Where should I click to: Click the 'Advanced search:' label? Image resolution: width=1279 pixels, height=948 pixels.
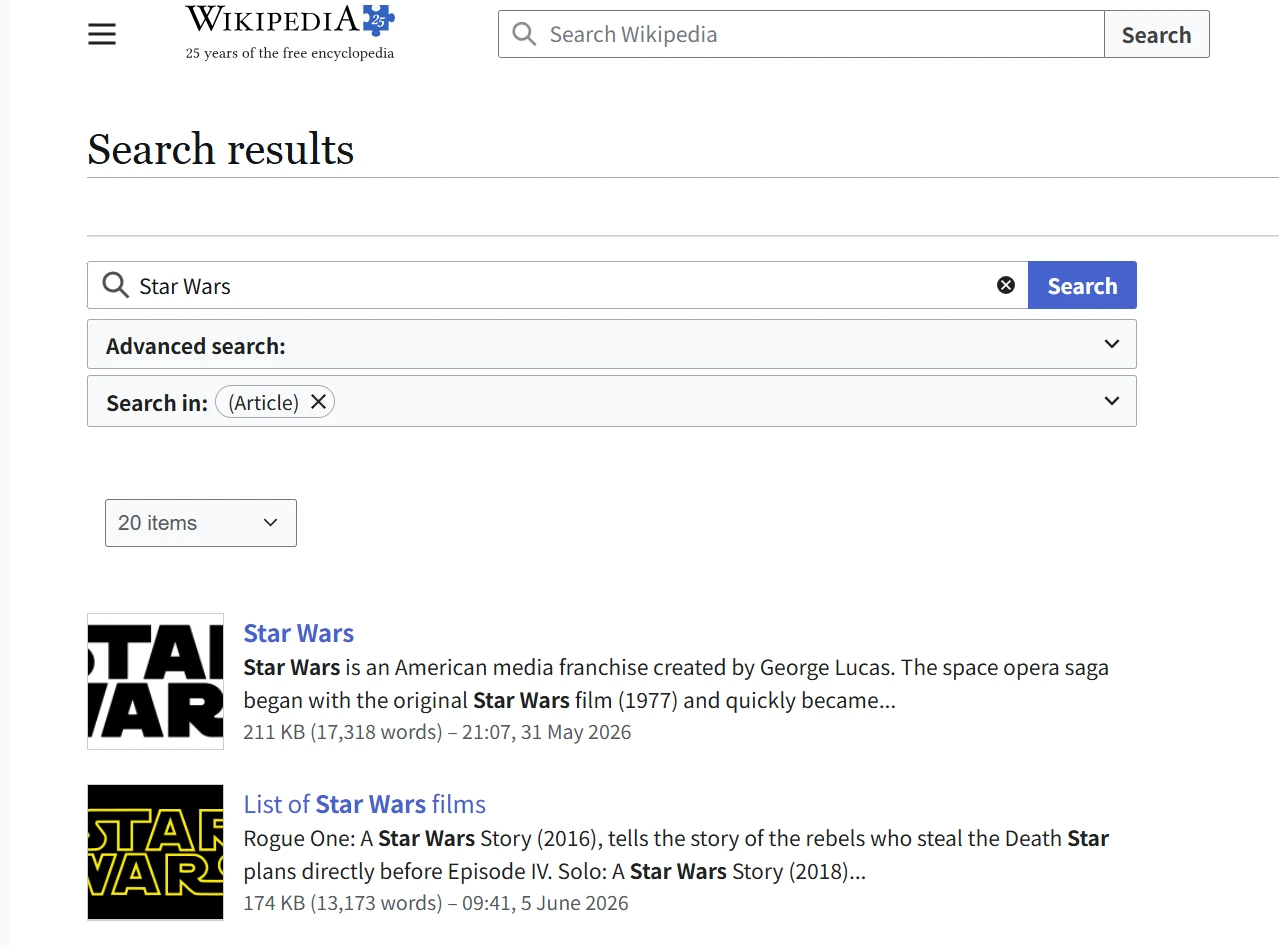[196, 346]
